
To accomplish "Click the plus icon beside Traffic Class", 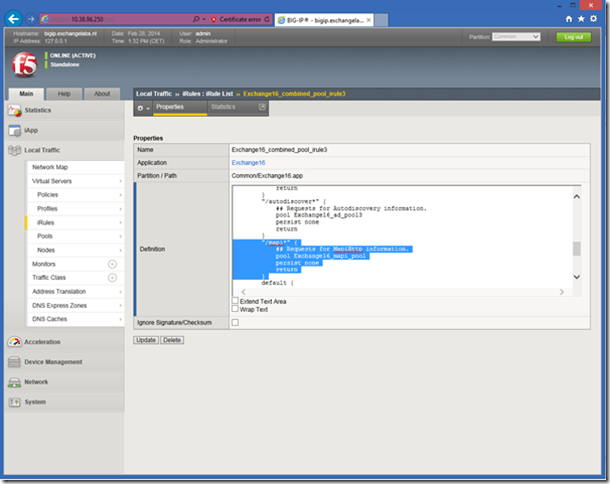I will [112, 277].
